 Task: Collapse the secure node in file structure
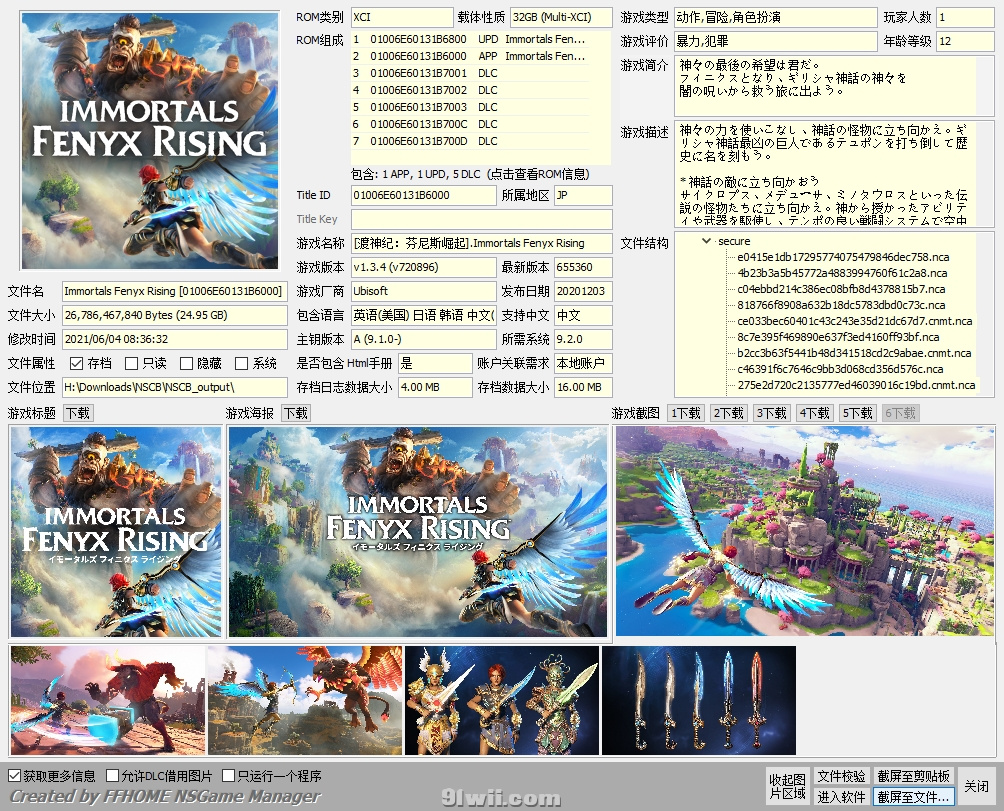(706, 241)
